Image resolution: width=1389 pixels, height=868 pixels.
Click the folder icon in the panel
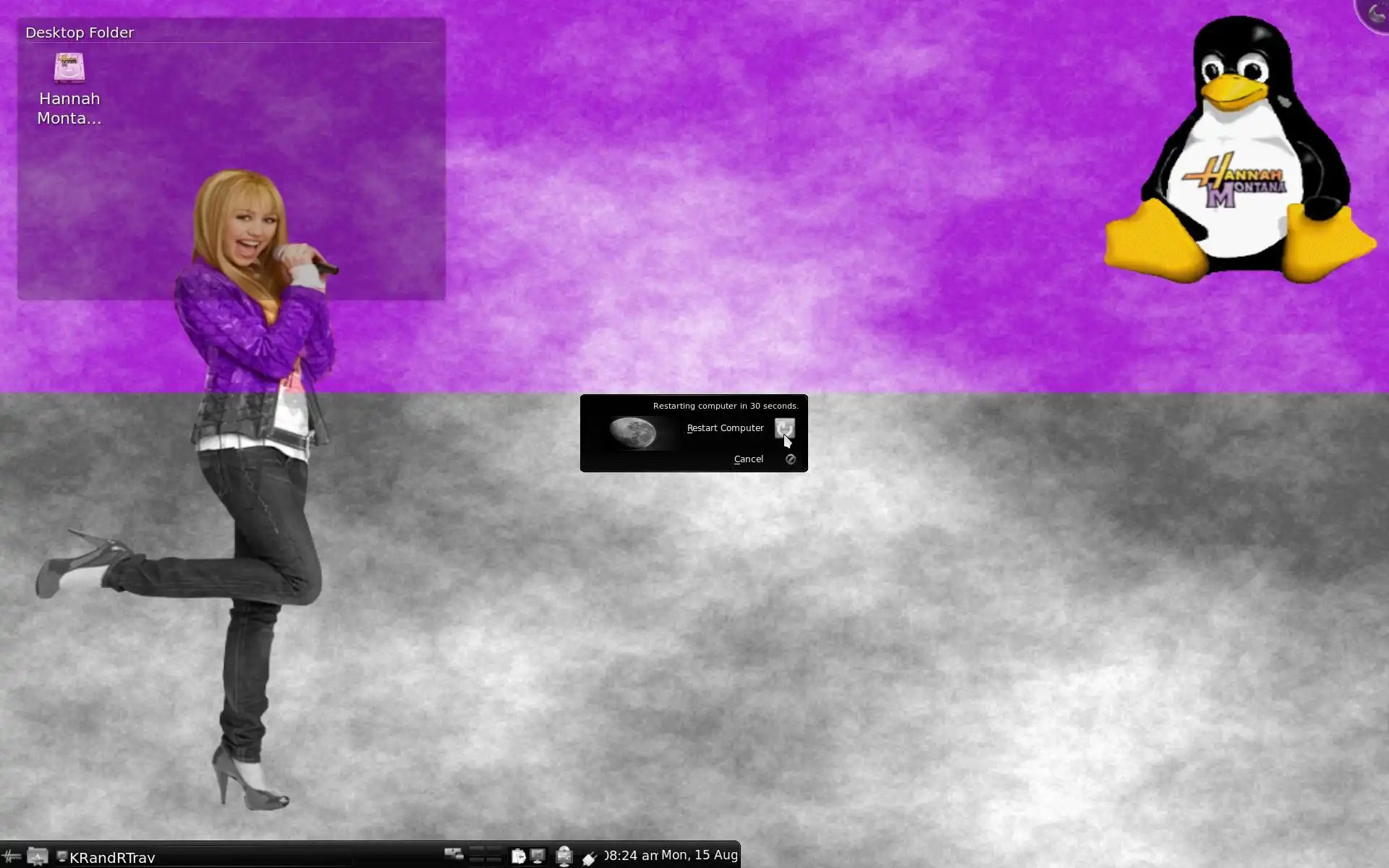[x=38, y=856]
